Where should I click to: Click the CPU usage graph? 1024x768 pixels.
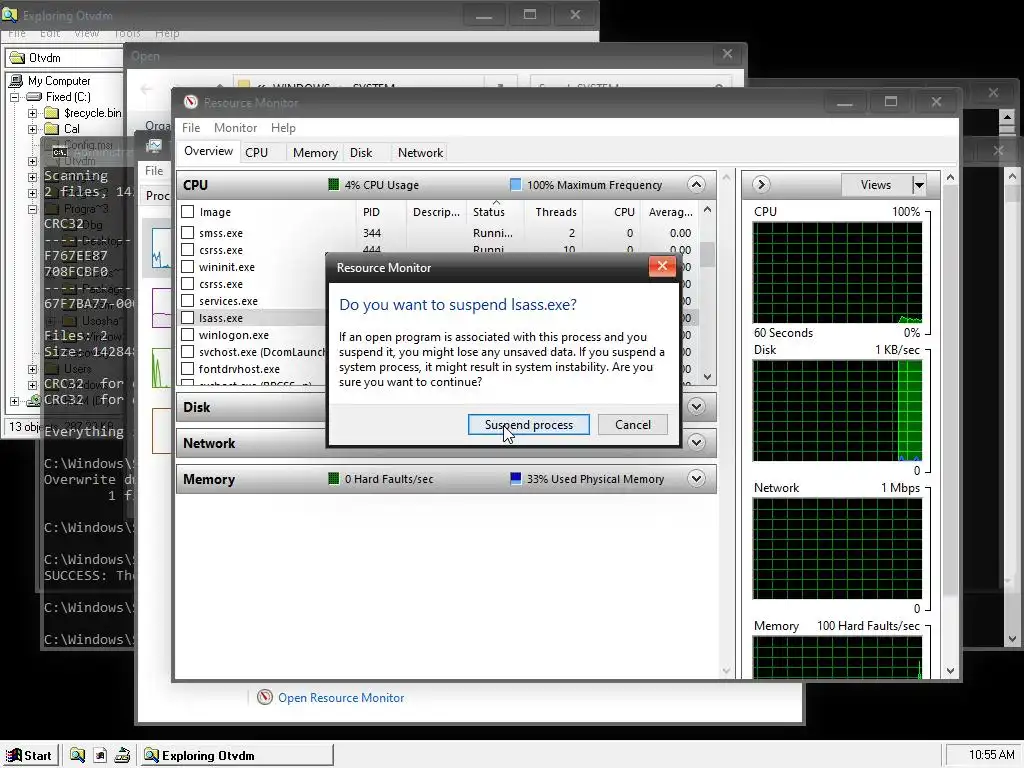click(837, 272)
